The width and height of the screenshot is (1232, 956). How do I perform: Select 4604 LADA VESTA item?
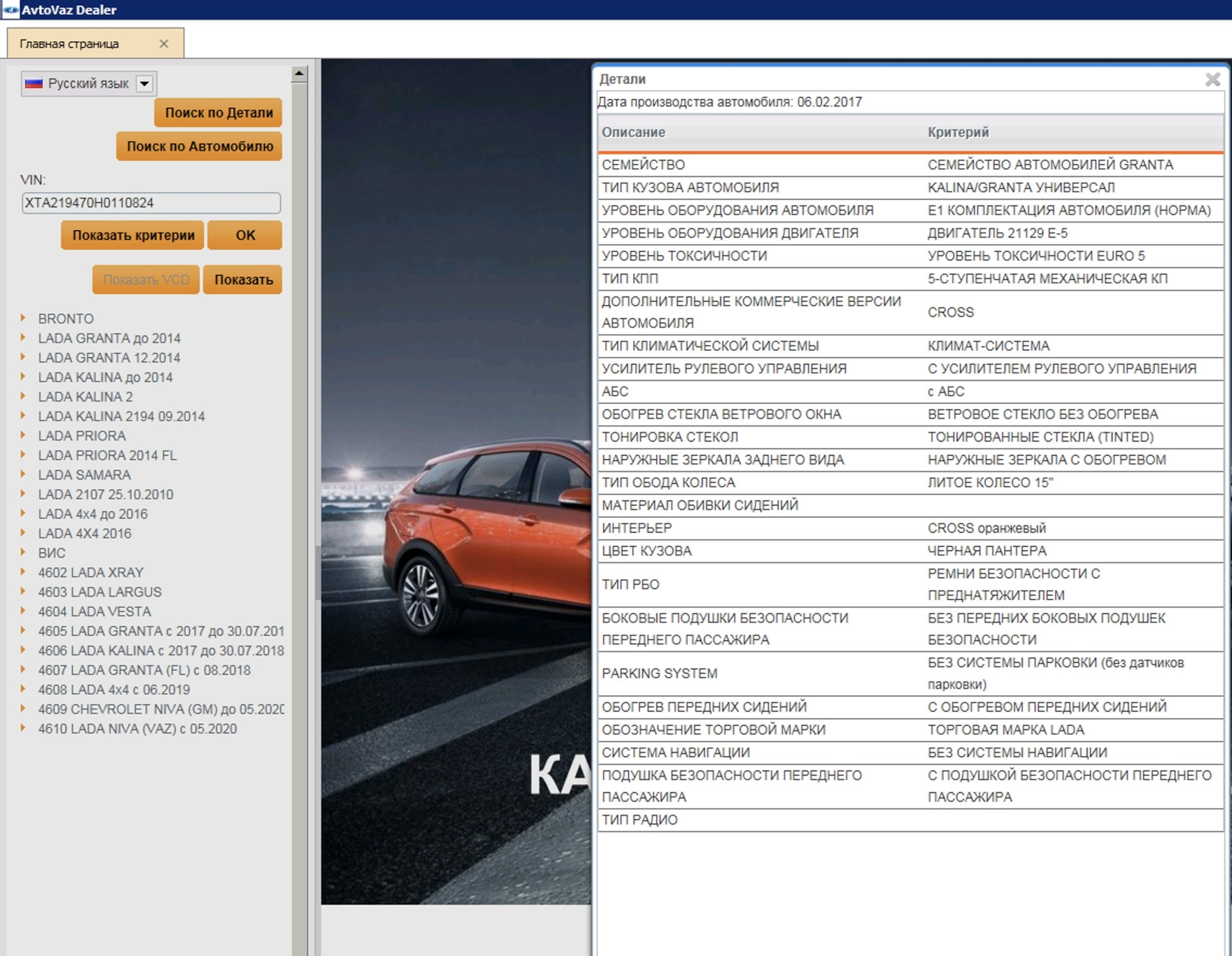click(94, 611)
